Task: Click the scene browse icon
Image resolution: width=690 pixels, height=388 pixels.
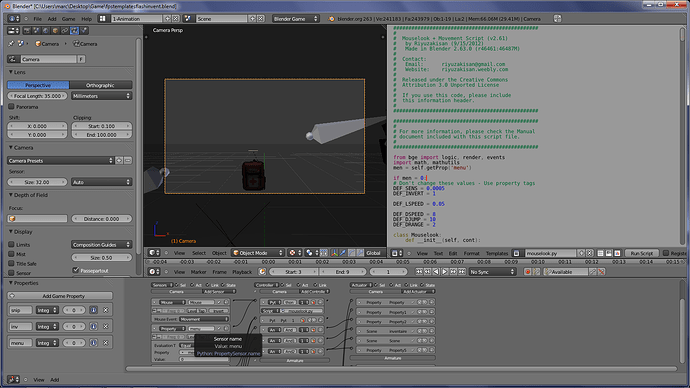Action: 188,18
